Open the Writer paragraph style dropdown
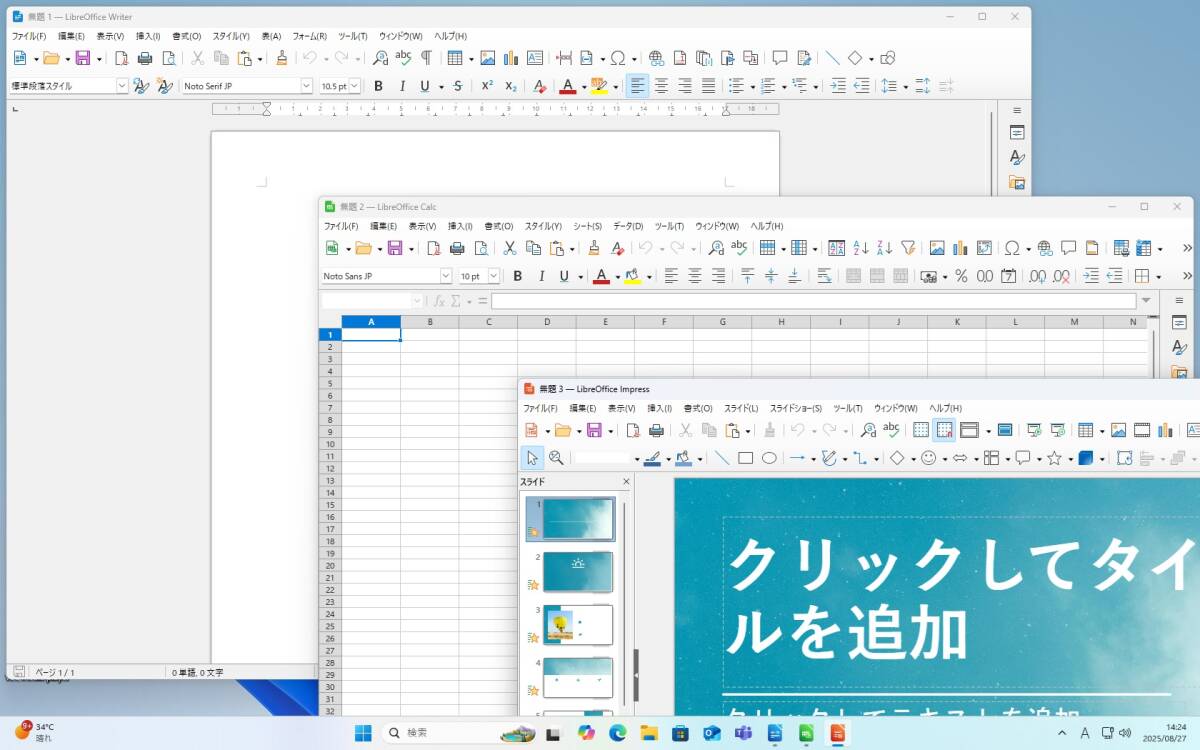Image resolution: width=1200 pixels, height=750 pixels. coord(122,86)
